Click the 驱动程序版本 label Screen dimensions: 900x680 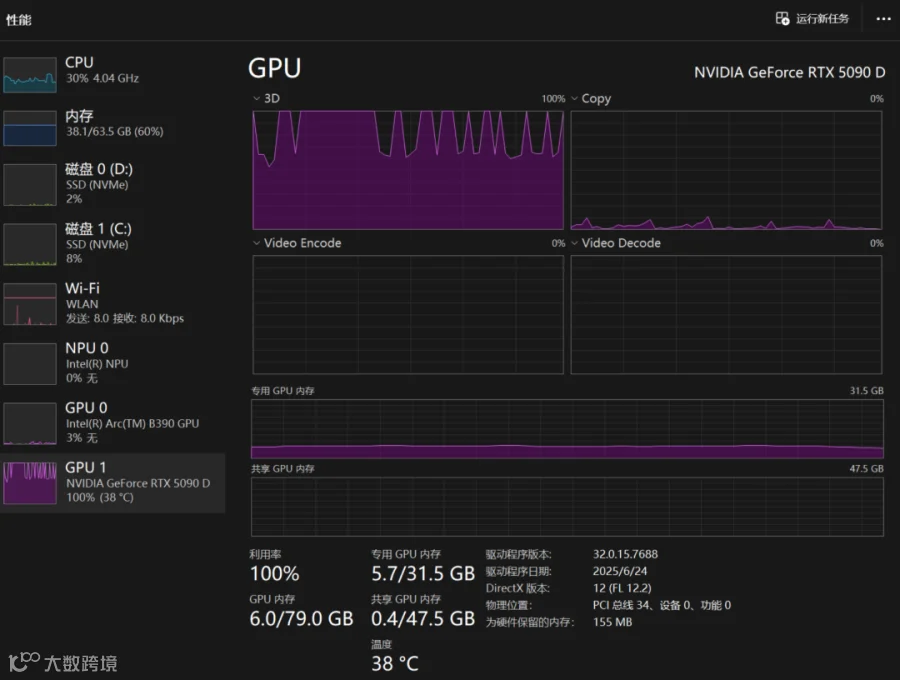click(518, 554)
